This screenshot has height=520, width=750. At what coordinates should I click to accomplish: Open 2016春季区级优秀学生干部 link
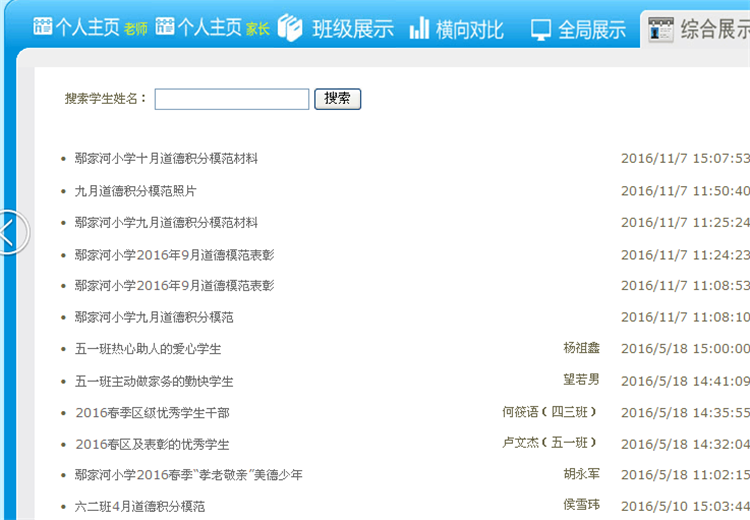point(152,412)
